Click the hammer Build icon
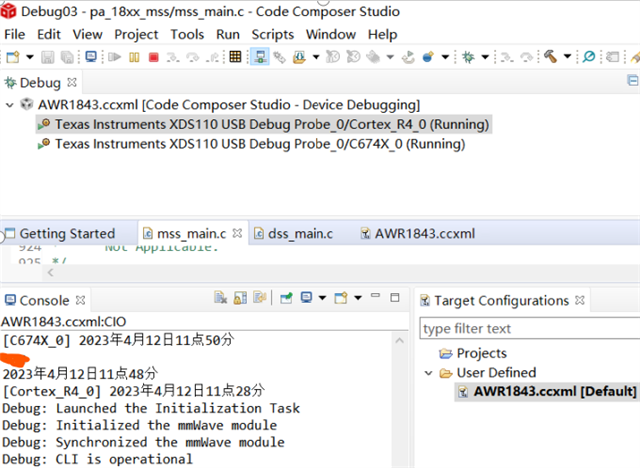This screenshot has height=468, width=640. 550,57
